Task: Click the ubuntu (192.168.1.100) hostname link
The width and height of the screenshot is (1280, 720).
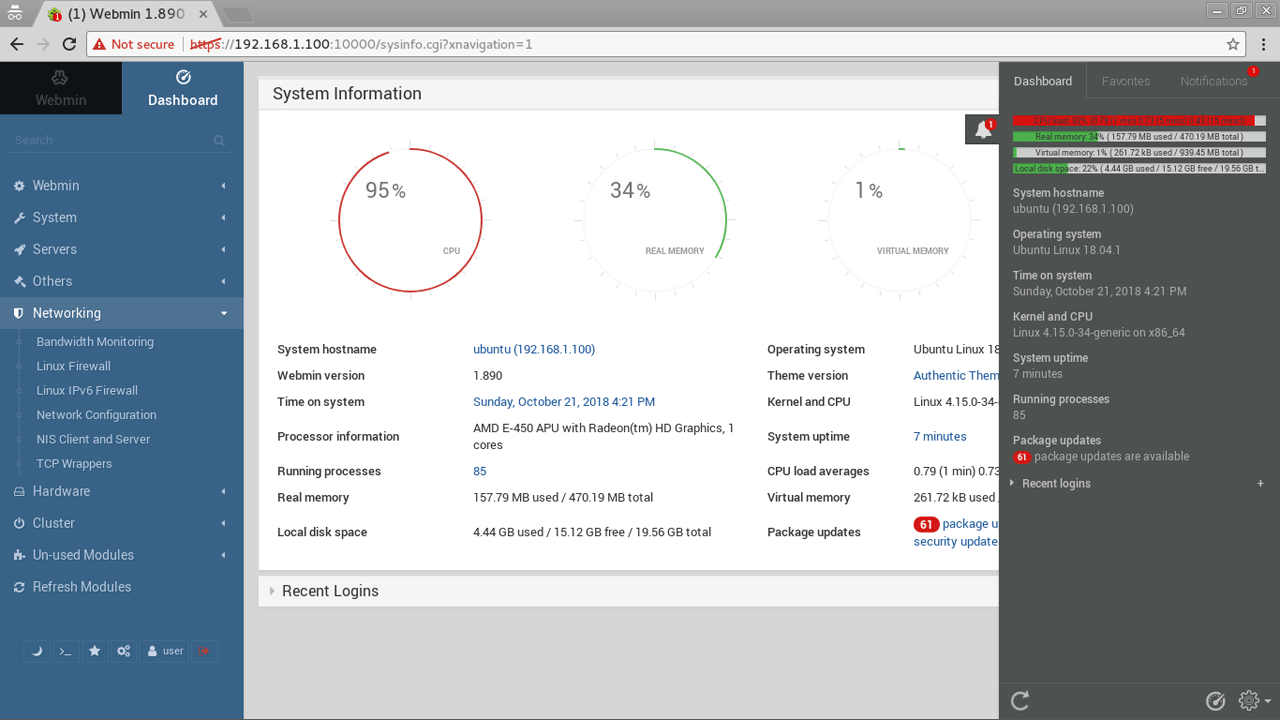Action: [534, 350]
